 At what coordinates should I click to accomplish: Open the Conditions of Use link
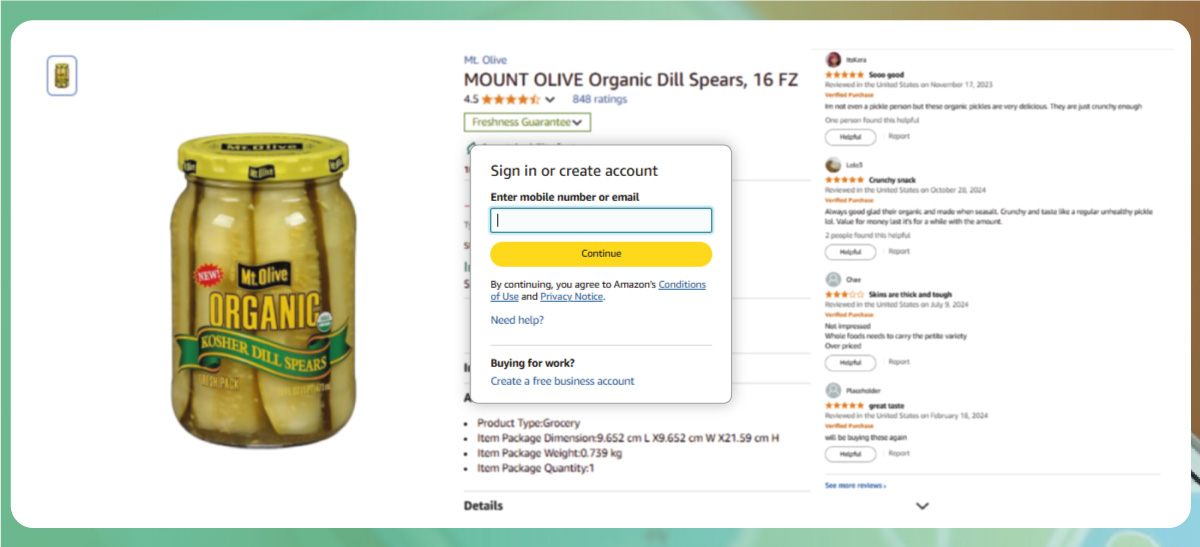[x=681, y=284]
